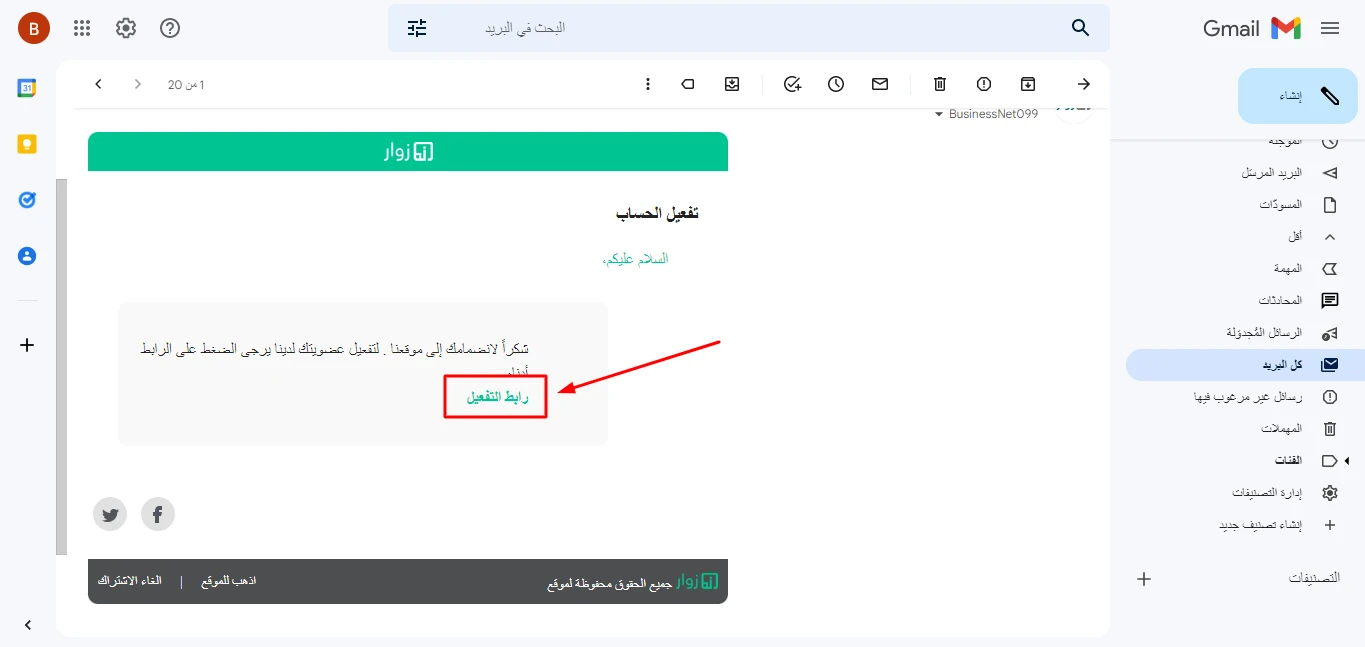
Task: Click the تفعيل الحساب email heading
Action: pyautogui.click(x=657, y=213)
